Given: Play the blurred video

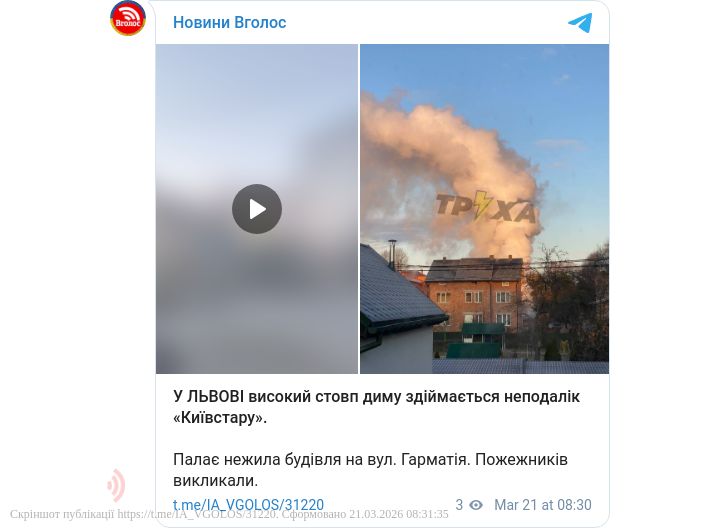Looking at the screenshot, I should 257,209.
